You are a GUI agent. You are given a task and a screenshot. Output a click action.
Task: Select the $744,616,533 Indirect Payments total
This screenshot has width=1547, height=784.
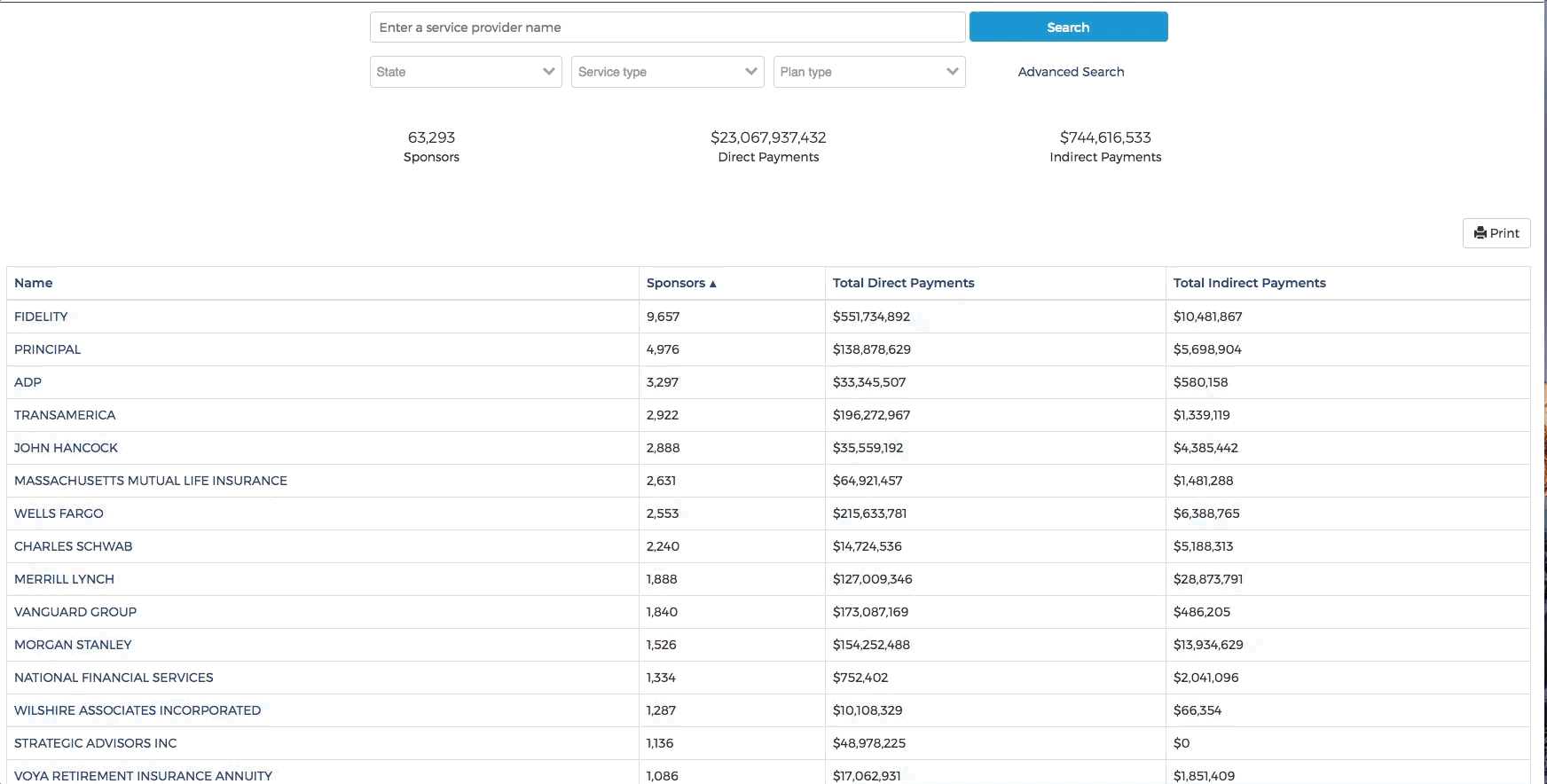click(x=1105, y=137)
